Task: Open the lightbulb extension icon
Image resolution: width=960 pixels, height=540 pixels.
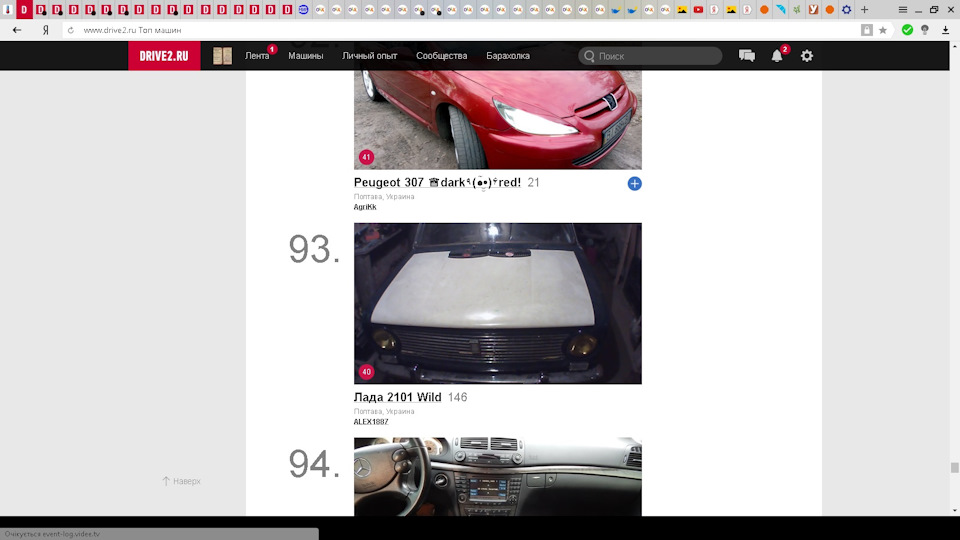Action: (925, 29)
